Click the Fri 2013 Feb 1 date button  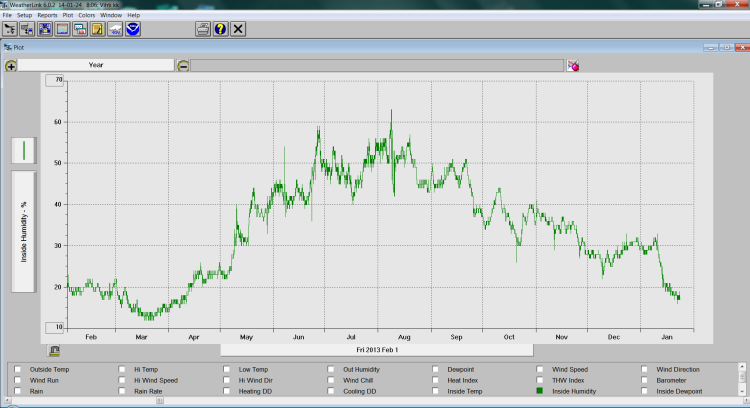pyautogui.click(x=376, y=351)
